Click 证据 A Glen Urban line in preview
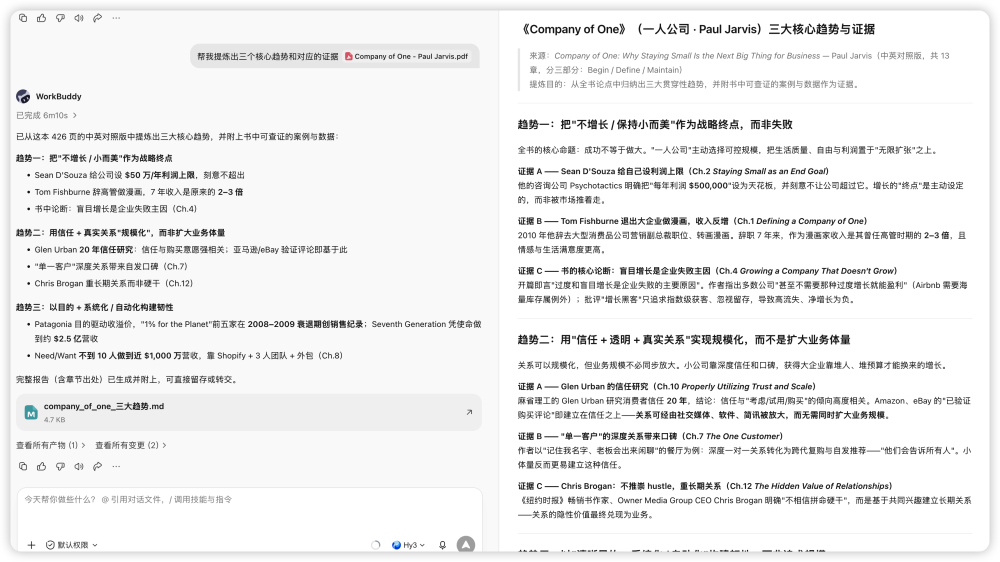 [666, 386]
